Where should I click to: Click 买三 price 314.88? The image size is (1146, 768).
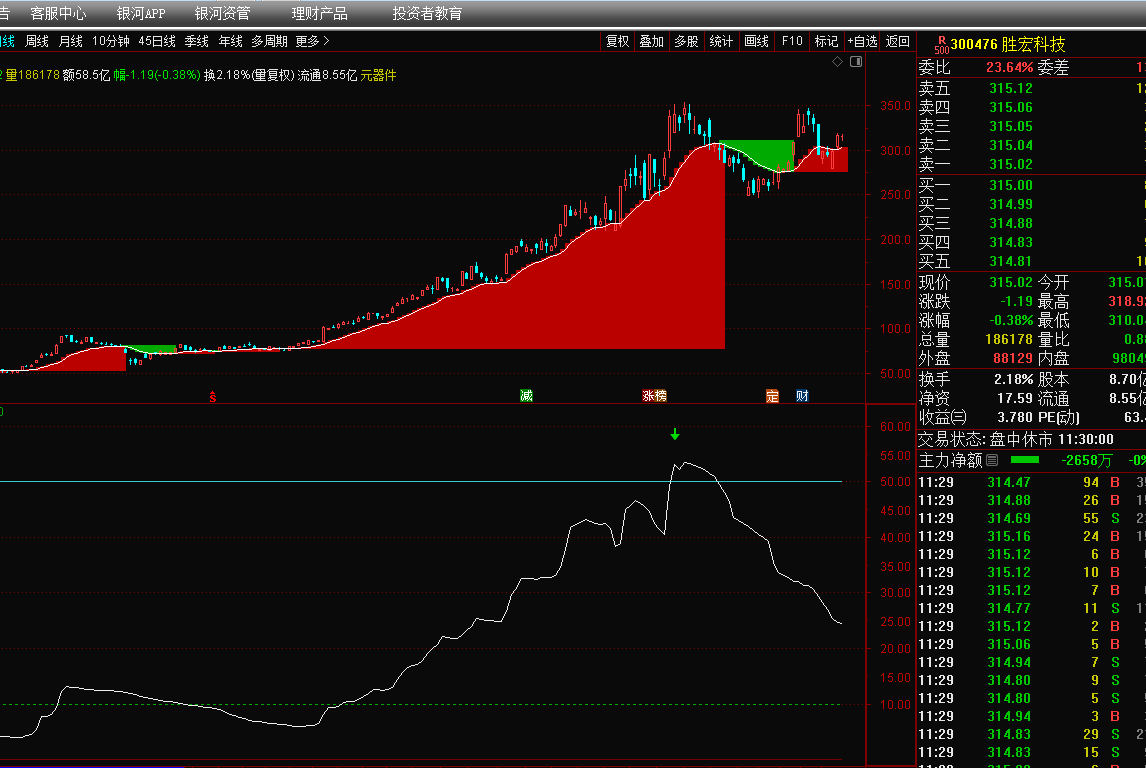coord(1011,223)
